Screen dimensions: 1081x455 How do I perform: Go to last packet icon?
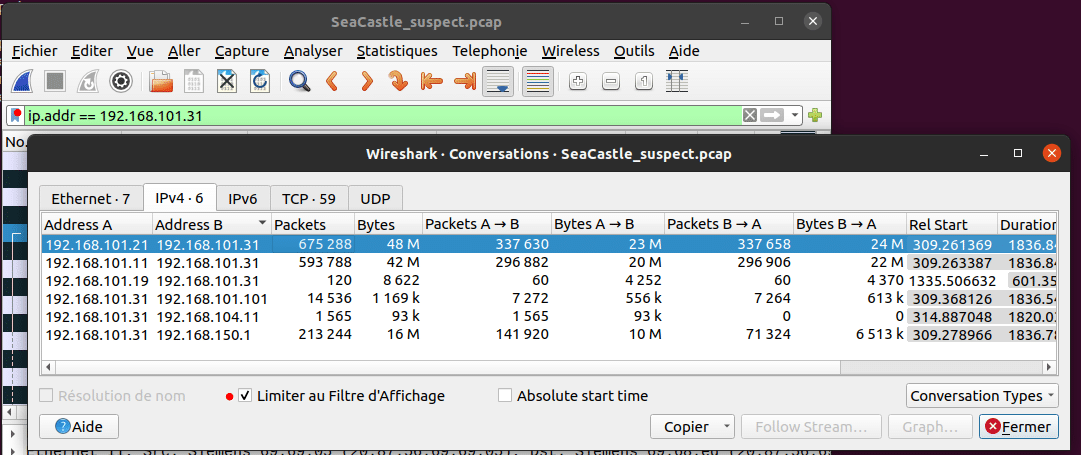(465, 81)
